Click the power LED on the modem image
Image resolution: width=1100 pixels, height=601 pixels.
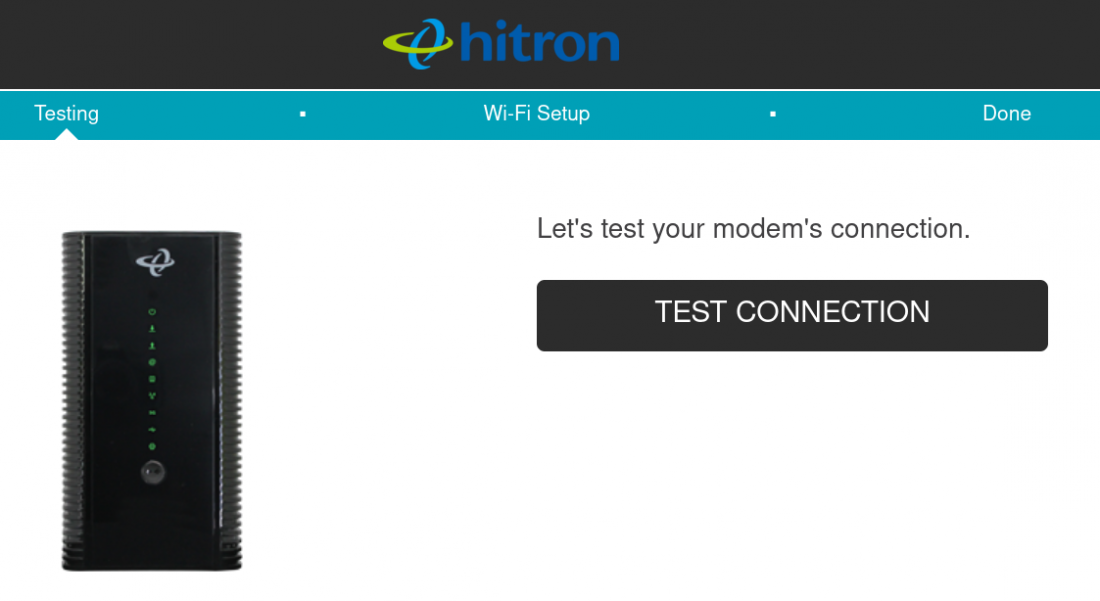(x=152, y=312)
